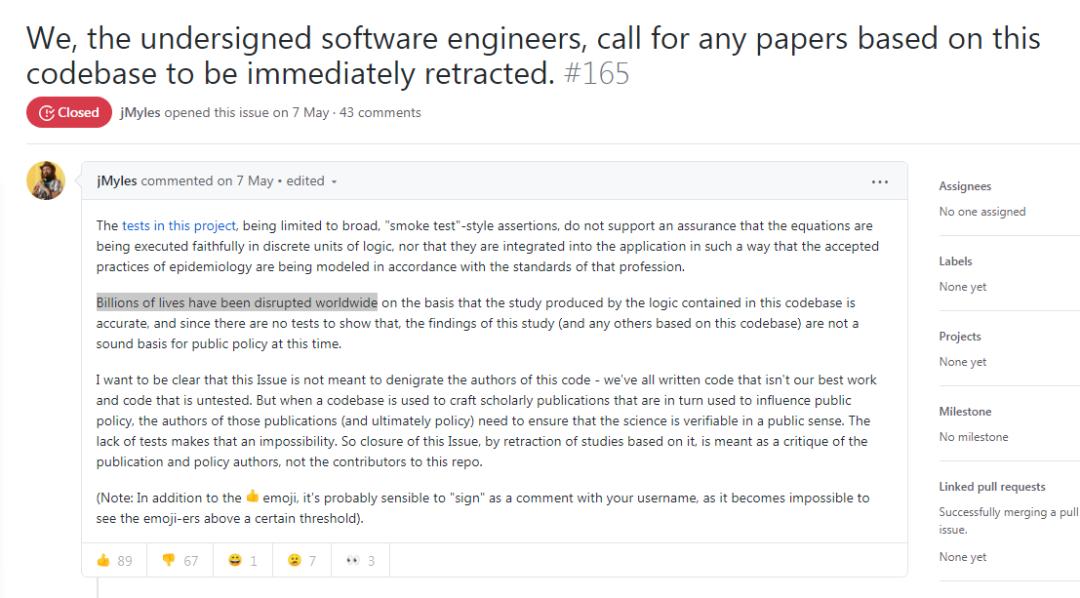Open the Milestone sidebar section

point(965,411)
